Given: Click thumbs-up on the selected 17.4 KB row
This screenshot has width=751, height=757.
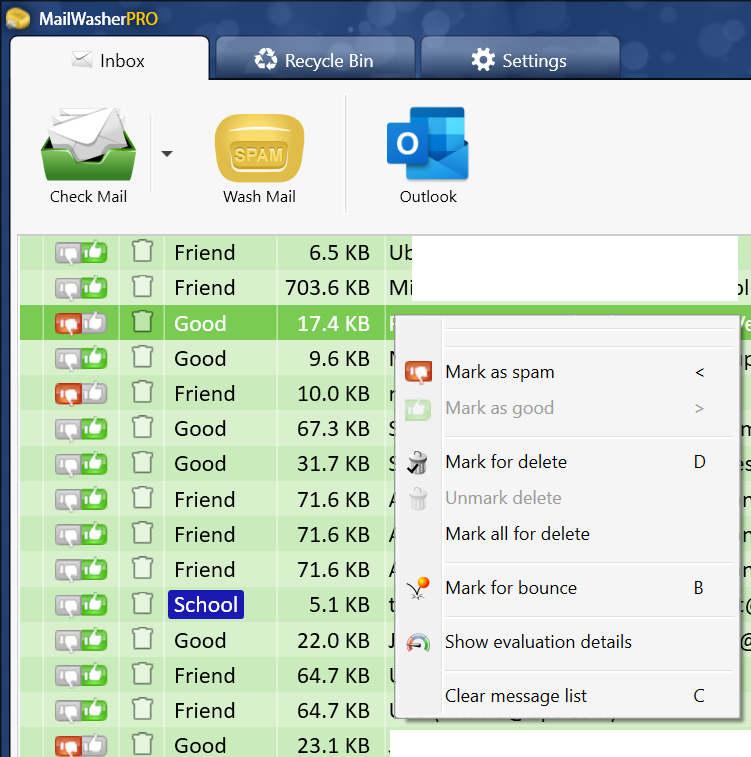Looking at the screenshot, I should coord(94,322).
